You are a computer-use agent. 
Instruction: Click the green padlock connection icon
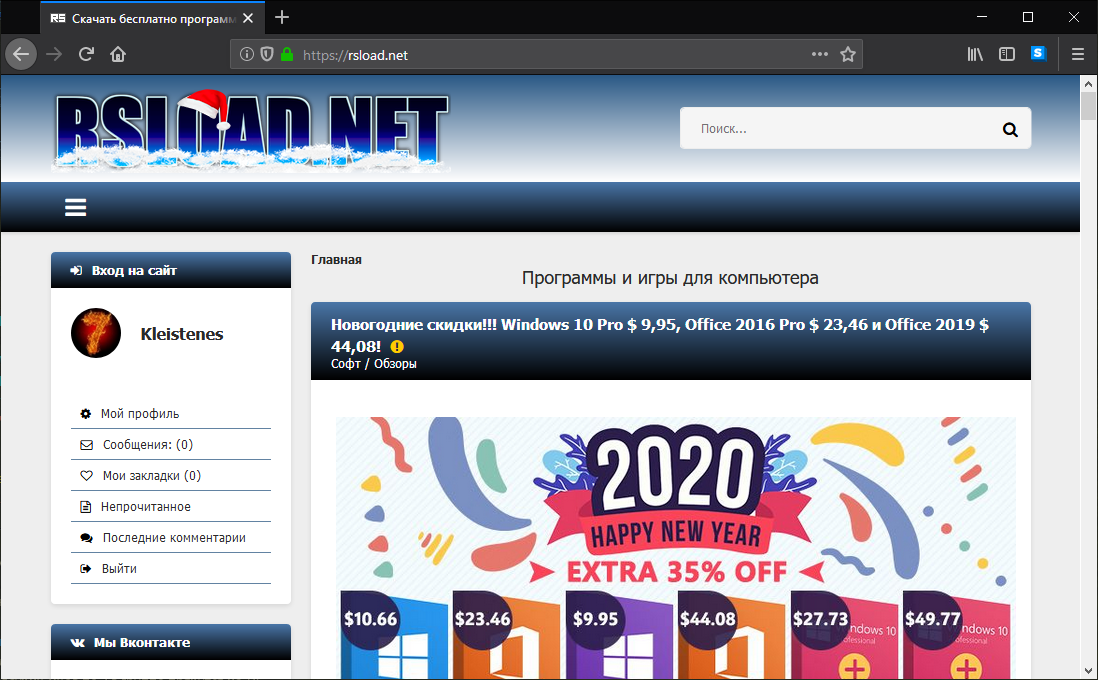[x=286, y=54]
